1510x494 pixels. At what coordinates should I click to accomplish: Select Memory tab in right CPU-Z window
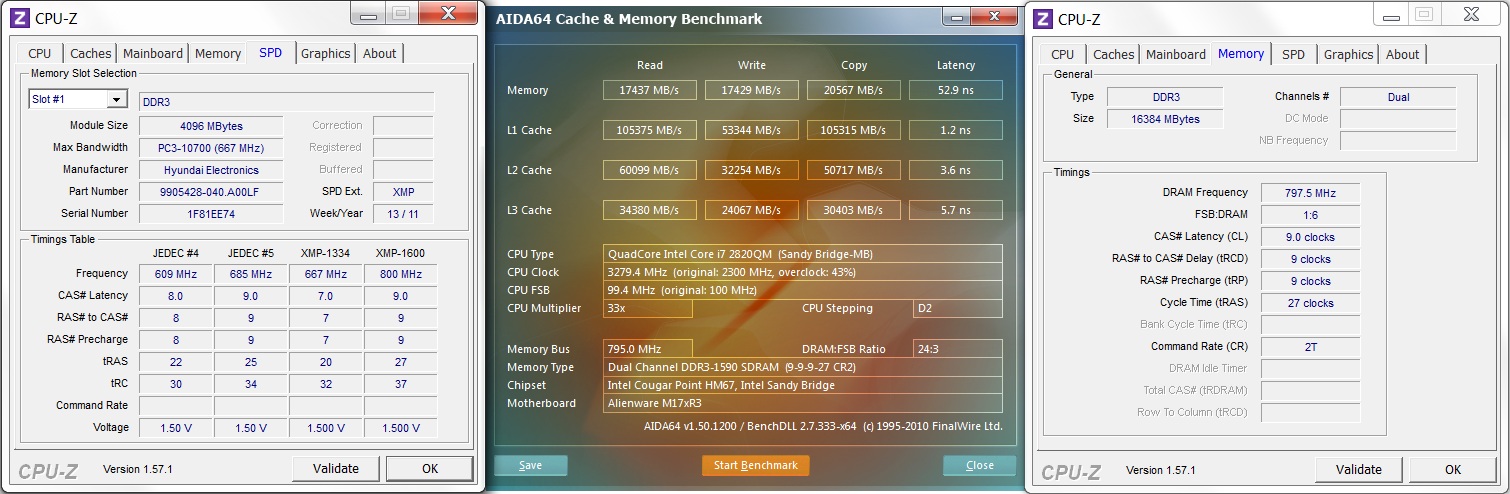1241,54
